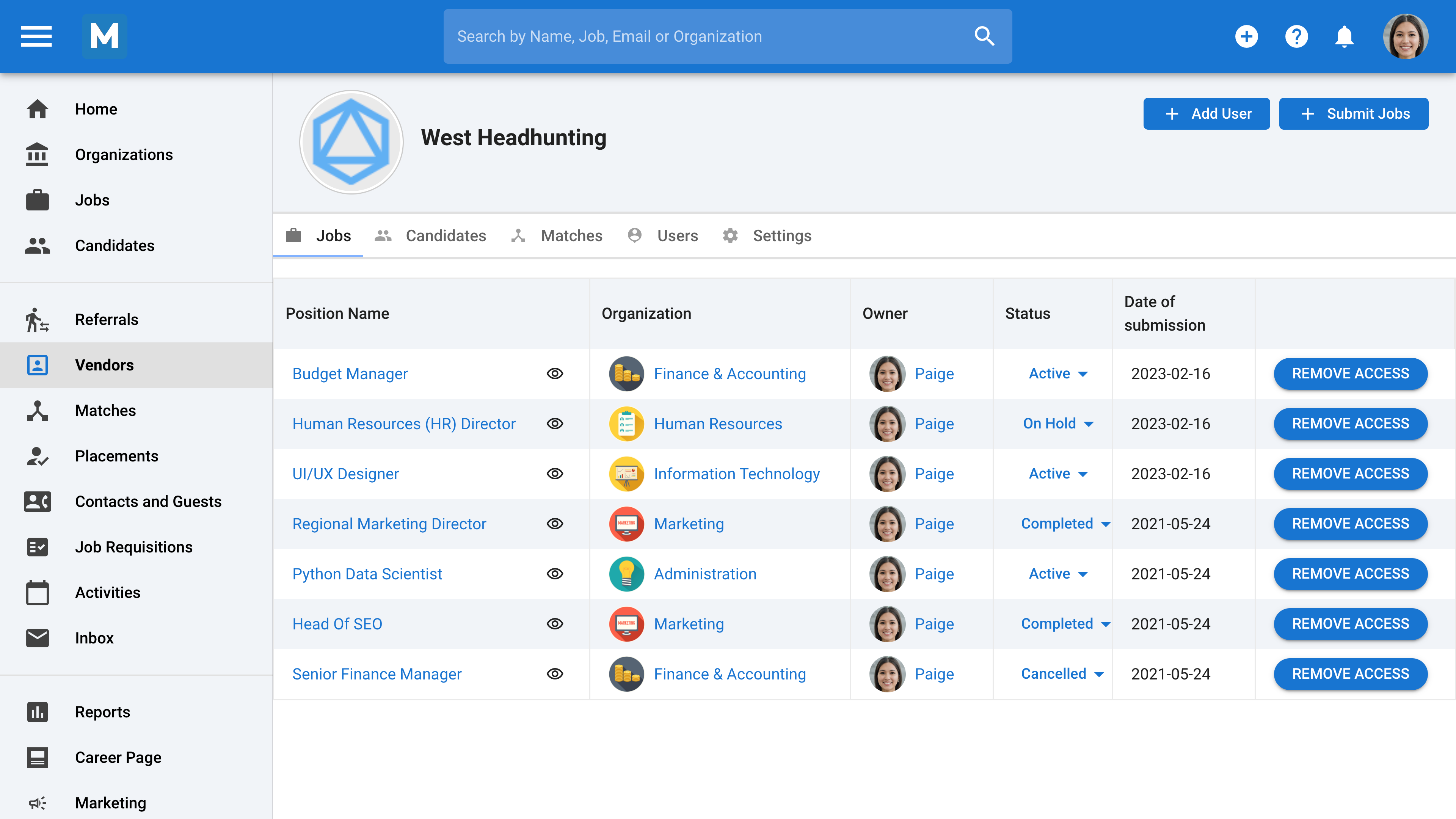Show preview of Head Of SEO position
Viewport: 1456px width, 819px height.
[x=555, y=624]
